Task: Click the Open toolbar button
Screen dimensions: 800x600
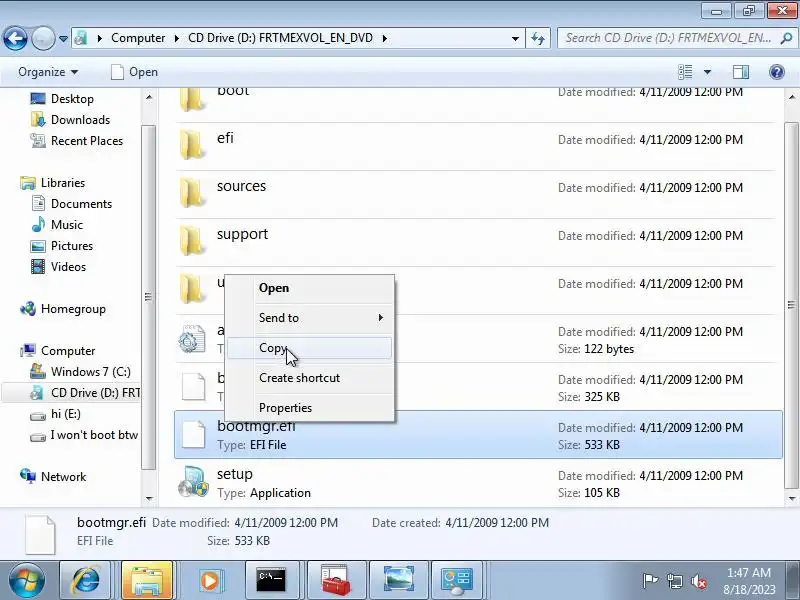Action: [134, 72]
